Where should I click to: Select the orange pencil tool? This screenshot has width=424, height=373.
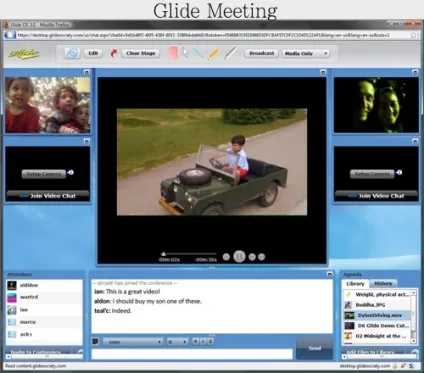point(213,54)
